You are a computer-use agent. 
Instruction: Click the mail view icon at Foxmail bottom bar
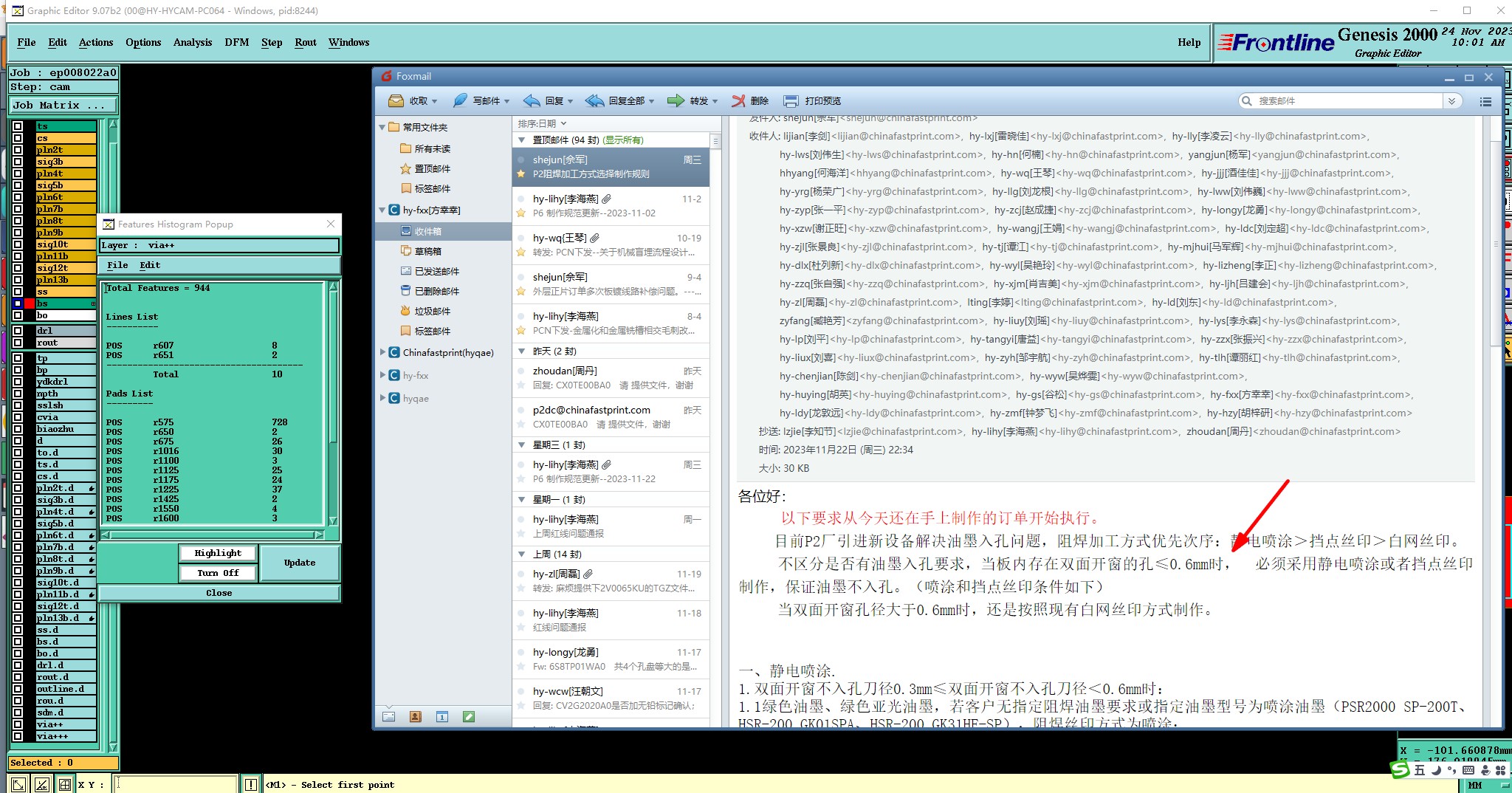click(x=389, y=716)
